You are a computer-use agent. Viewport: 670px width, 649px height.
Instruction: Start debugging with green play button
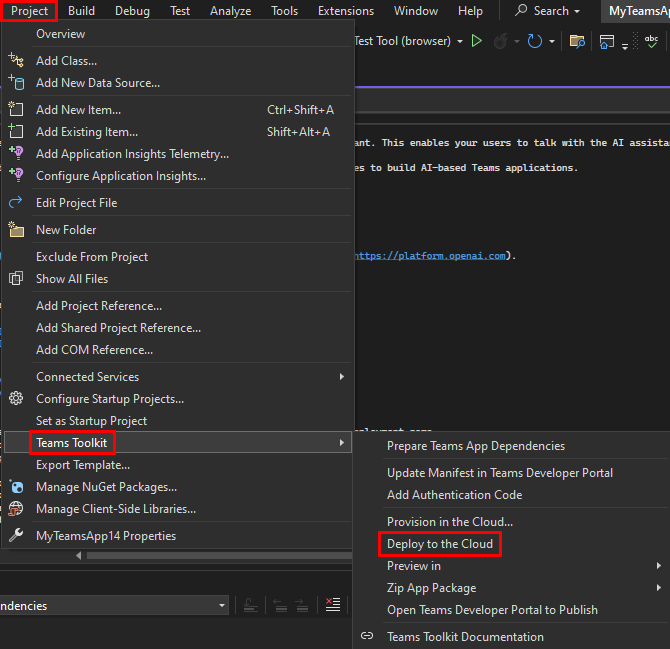pyautogui.click(x=476, y=41)
